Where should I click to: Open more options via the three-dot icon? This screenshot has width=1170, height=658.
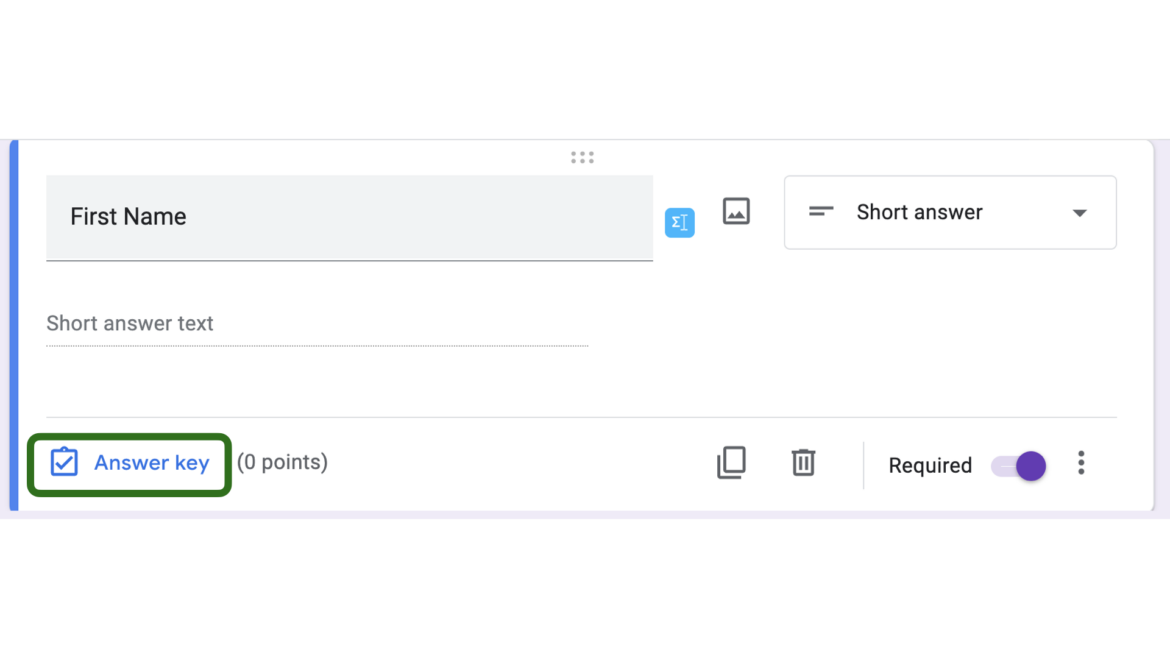click(1081, 463)
